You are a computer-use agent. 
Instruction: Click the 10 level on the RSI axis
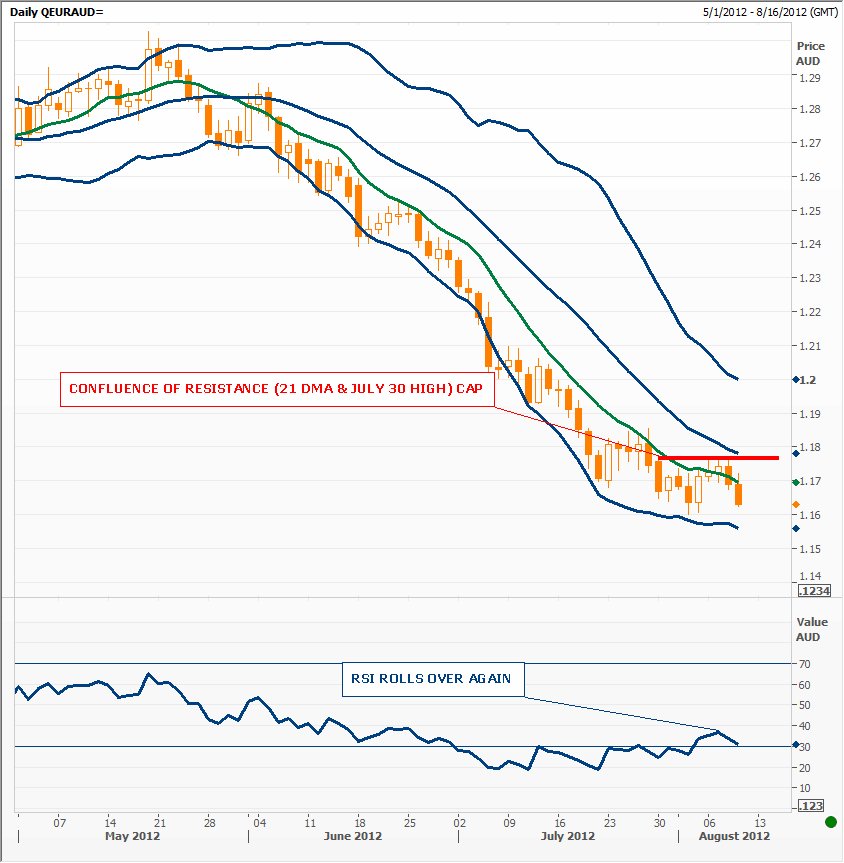[x=804, y=788]
